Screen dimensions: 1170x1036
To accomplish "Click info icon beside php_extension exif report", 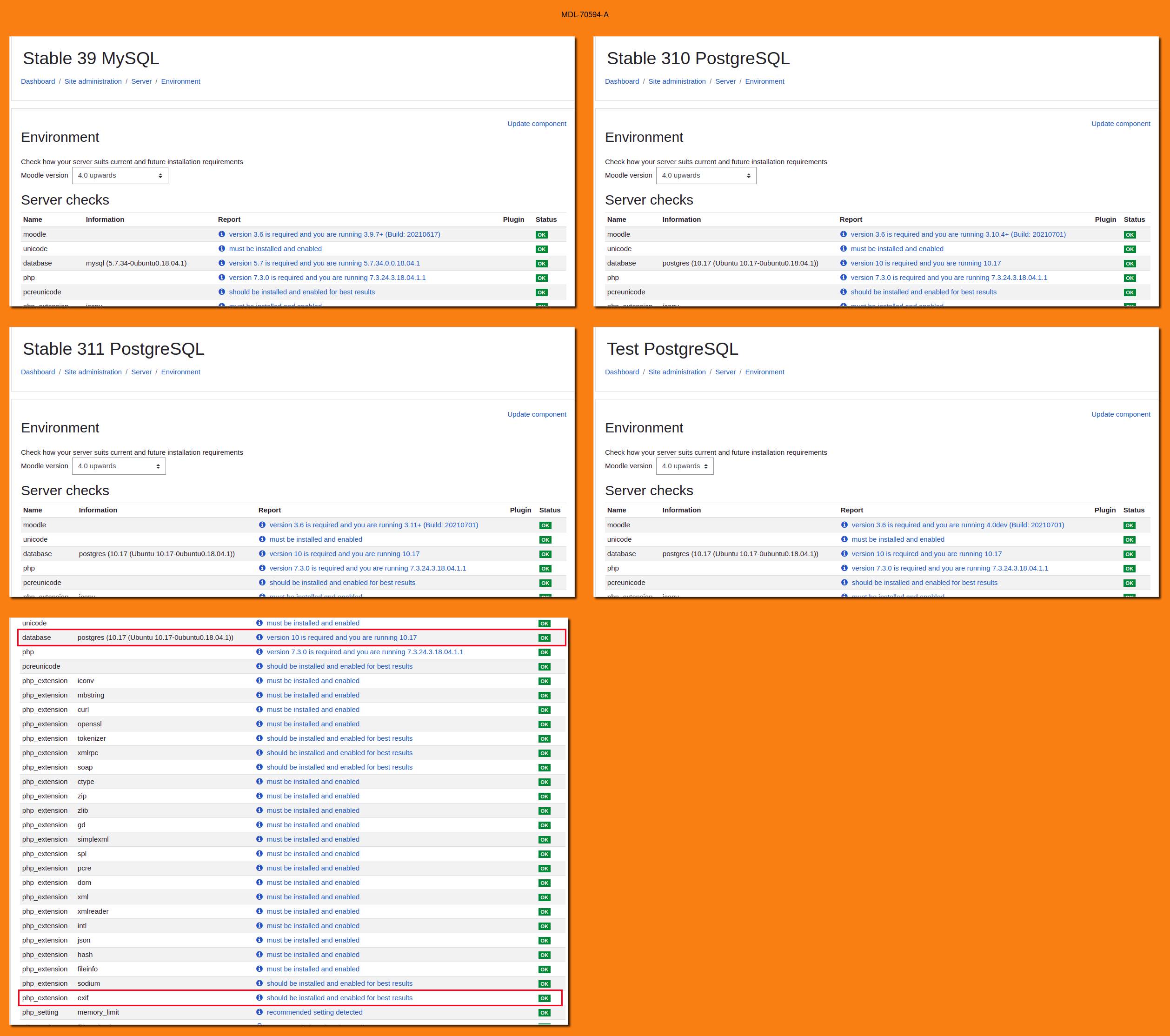I will coord(259,998).
